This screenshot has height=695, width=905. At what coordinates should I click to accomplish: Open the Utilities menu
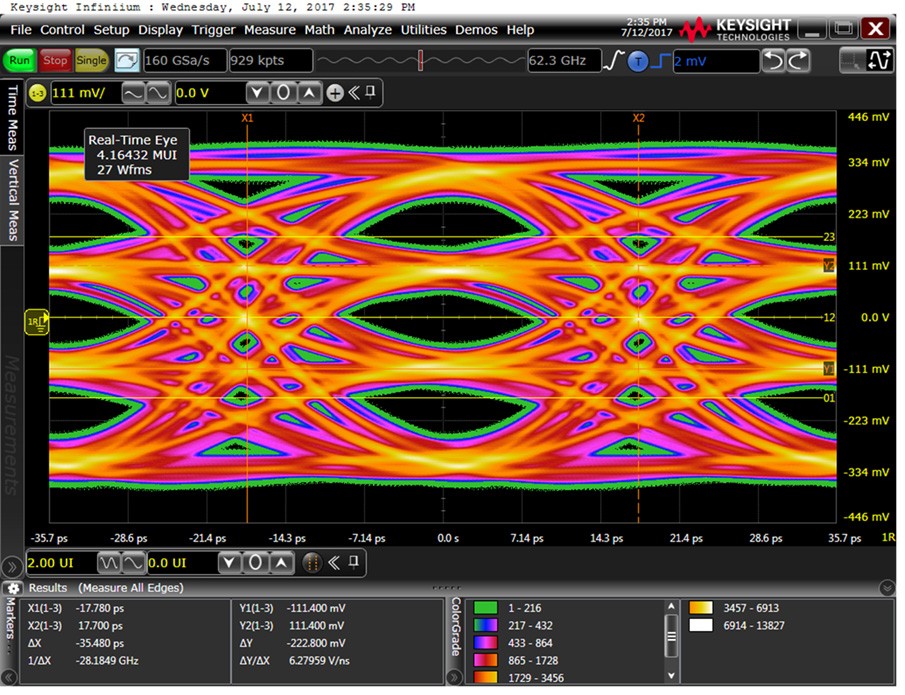[x=424, y=29]
